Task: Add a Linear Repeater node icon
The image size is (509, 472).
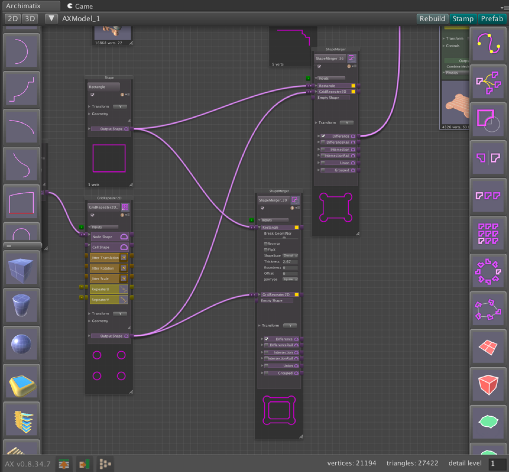Action: click(488, 196)
